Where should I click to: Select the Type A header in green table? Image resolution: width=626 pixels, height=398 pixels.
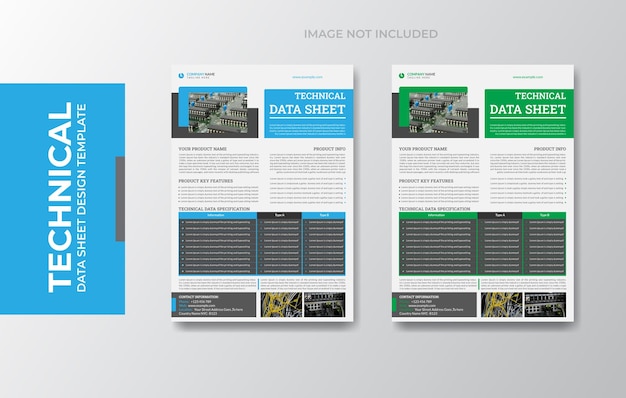pyautogui.click(x=500, y=215)
